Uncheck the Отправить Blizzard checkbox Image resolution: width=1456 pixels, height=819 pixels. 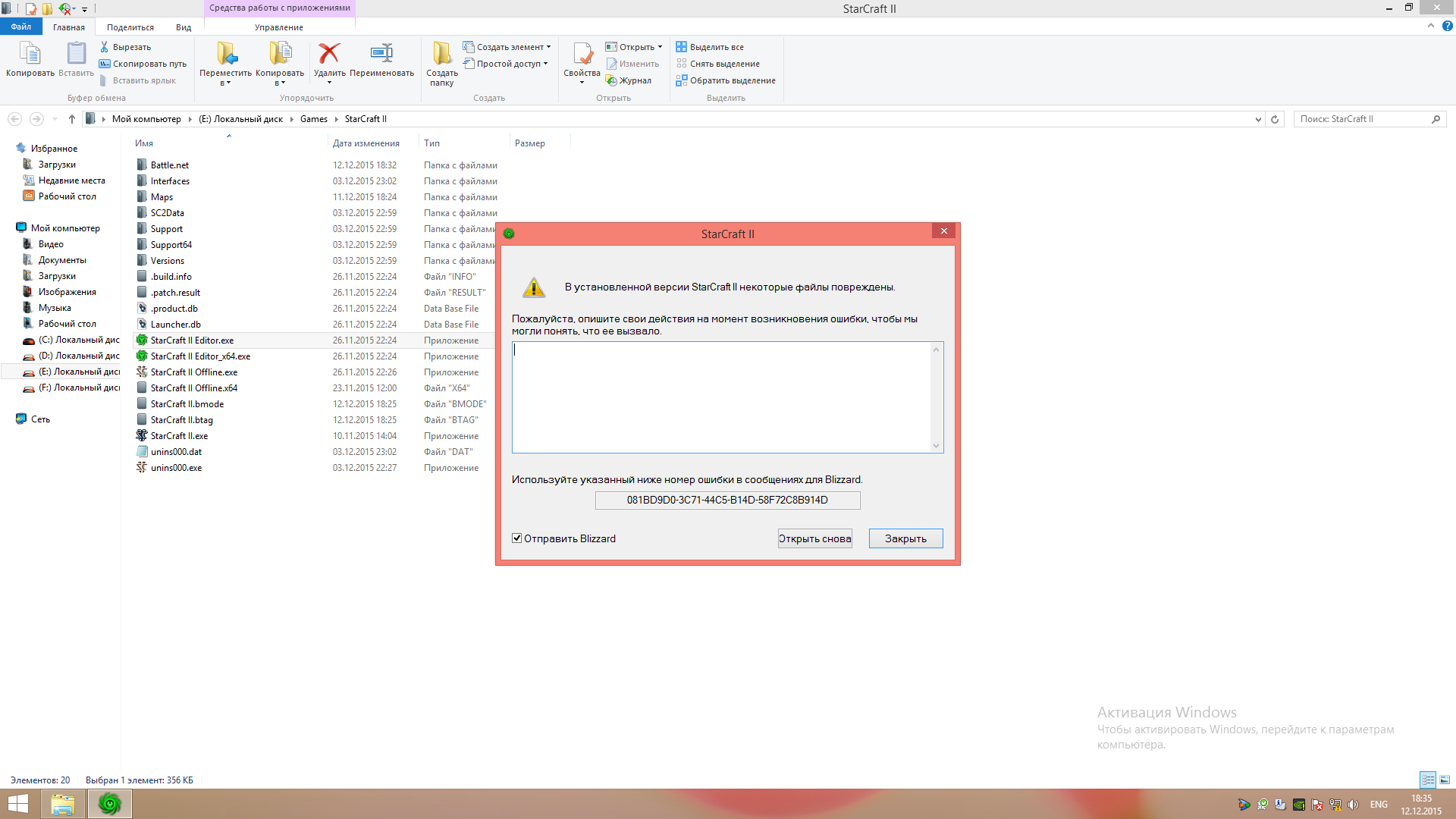click(517, 538)
